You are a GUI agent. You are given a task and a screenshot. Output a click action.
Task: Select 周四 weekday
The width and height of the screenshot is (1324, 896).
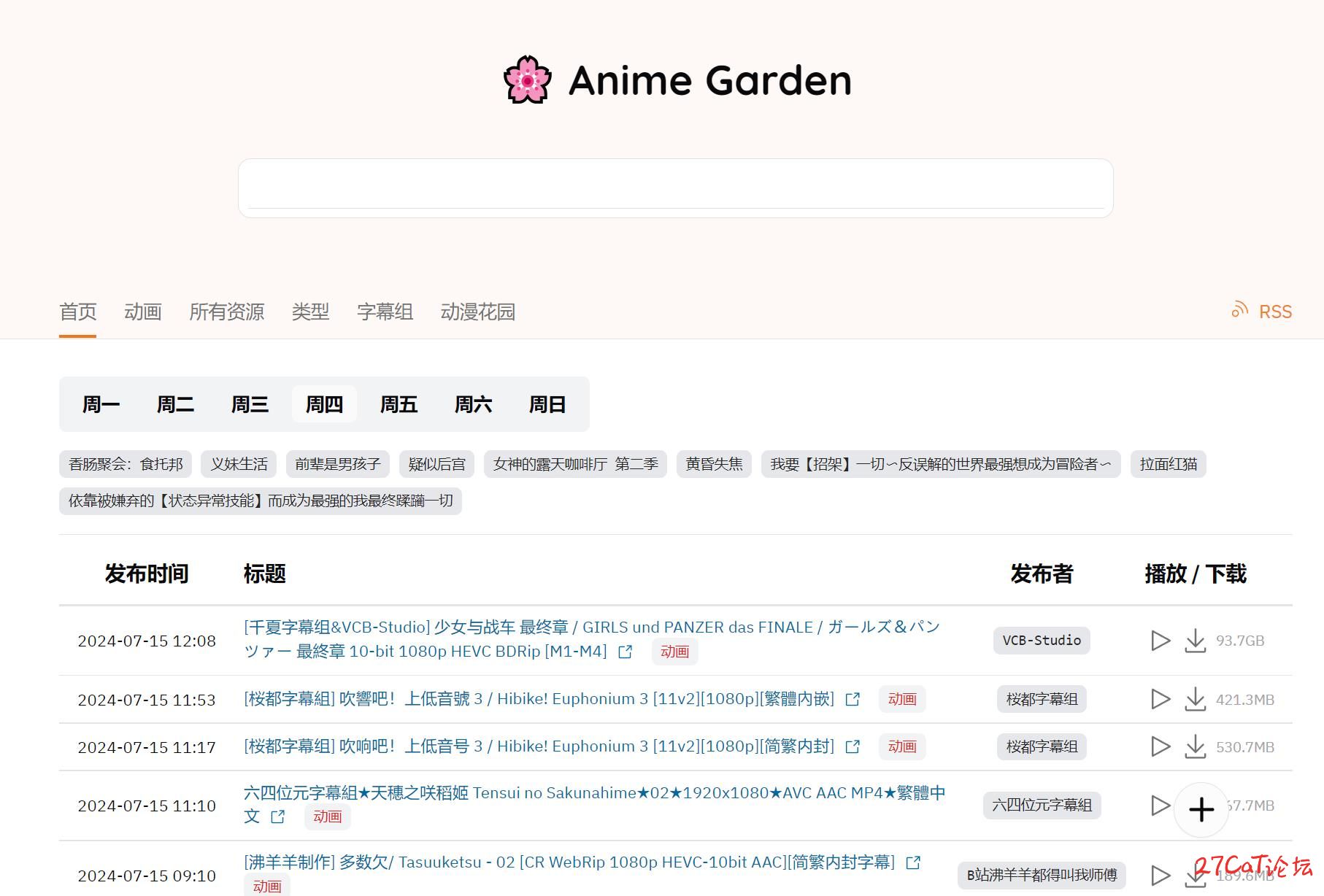coord(324,404)
